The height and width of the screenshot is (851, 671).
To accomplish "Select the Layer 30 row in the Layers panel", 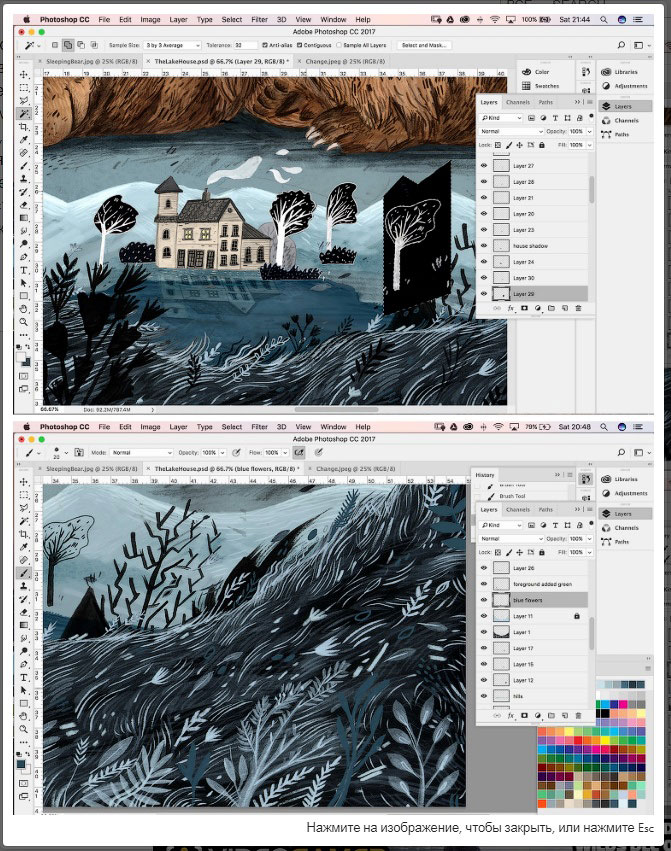I will [x=533, y=278].
